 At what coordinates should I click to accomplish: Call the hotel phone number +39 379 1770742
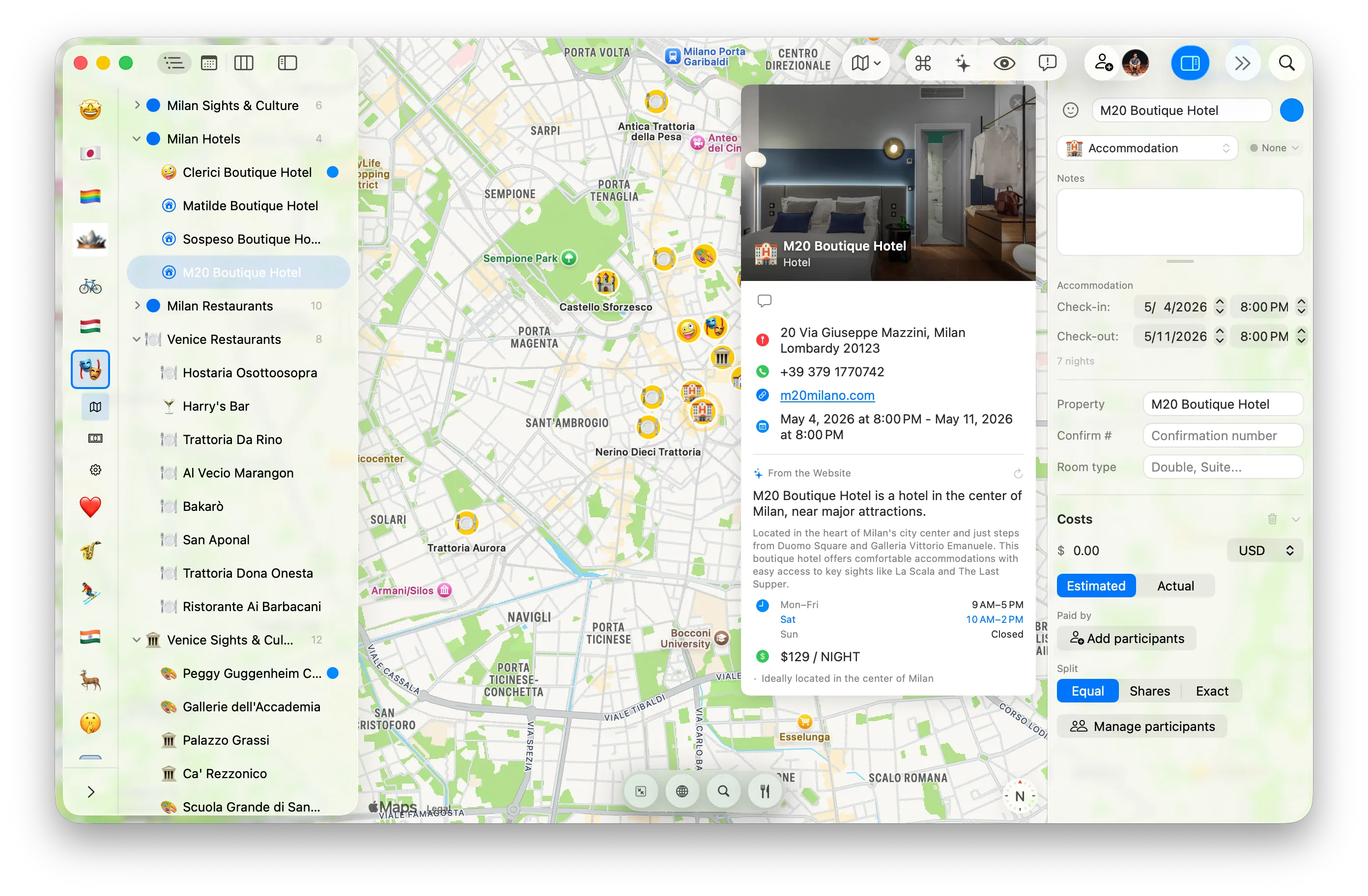pos(832,372)
